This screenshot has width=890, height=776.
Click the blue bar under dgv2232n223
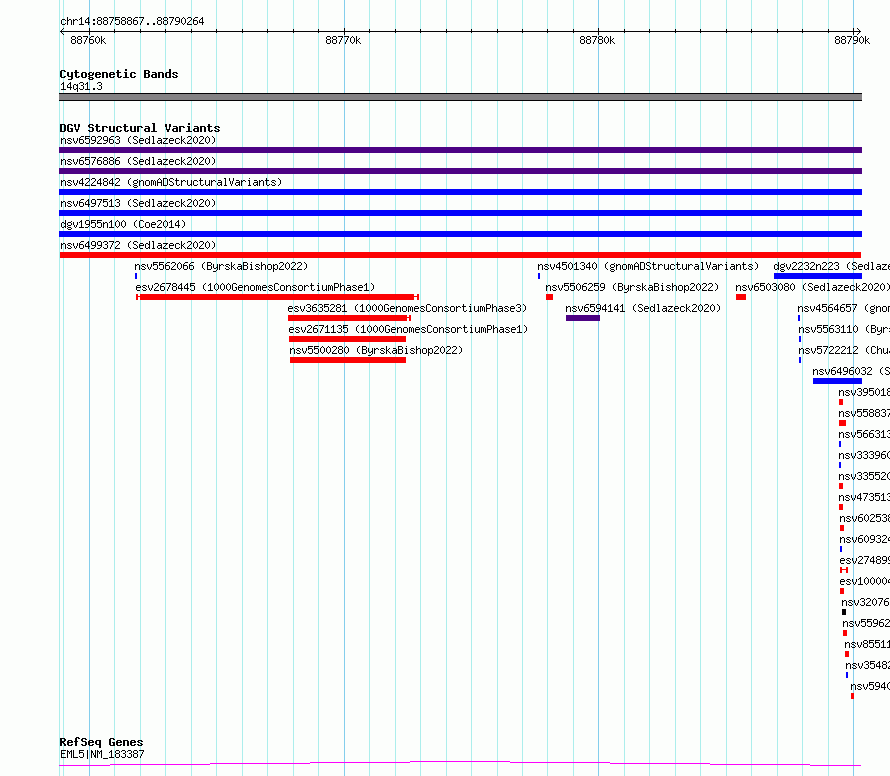[x=818, y=276]
